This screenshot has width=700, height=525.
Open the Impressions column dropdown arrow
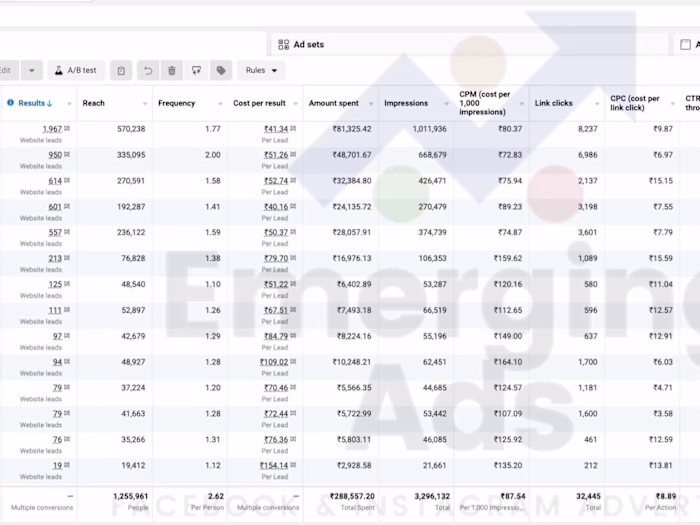446,104
